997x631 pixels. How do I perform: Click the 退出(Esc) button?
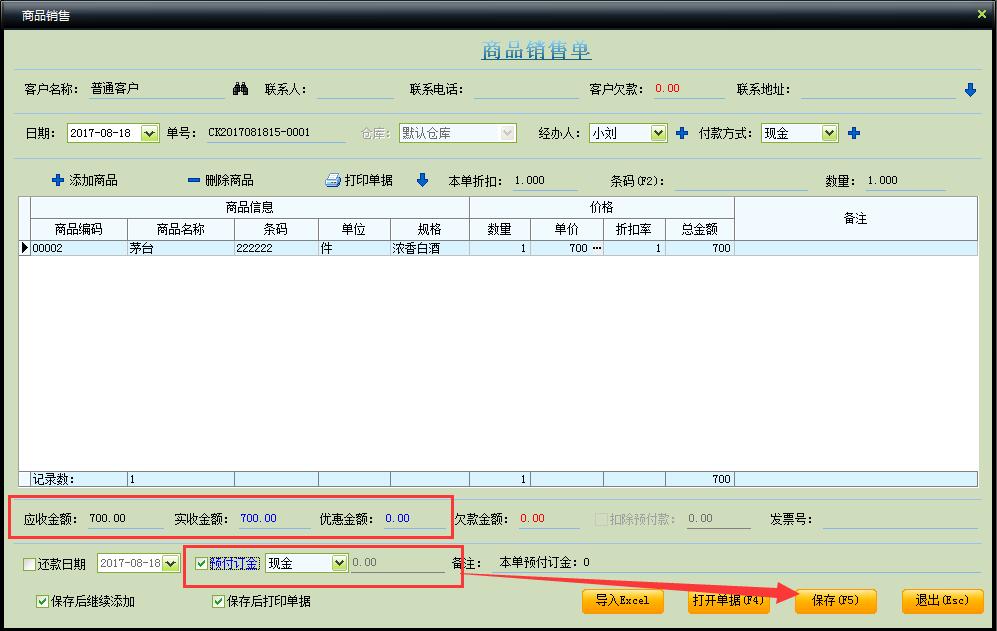click(942, 600)
